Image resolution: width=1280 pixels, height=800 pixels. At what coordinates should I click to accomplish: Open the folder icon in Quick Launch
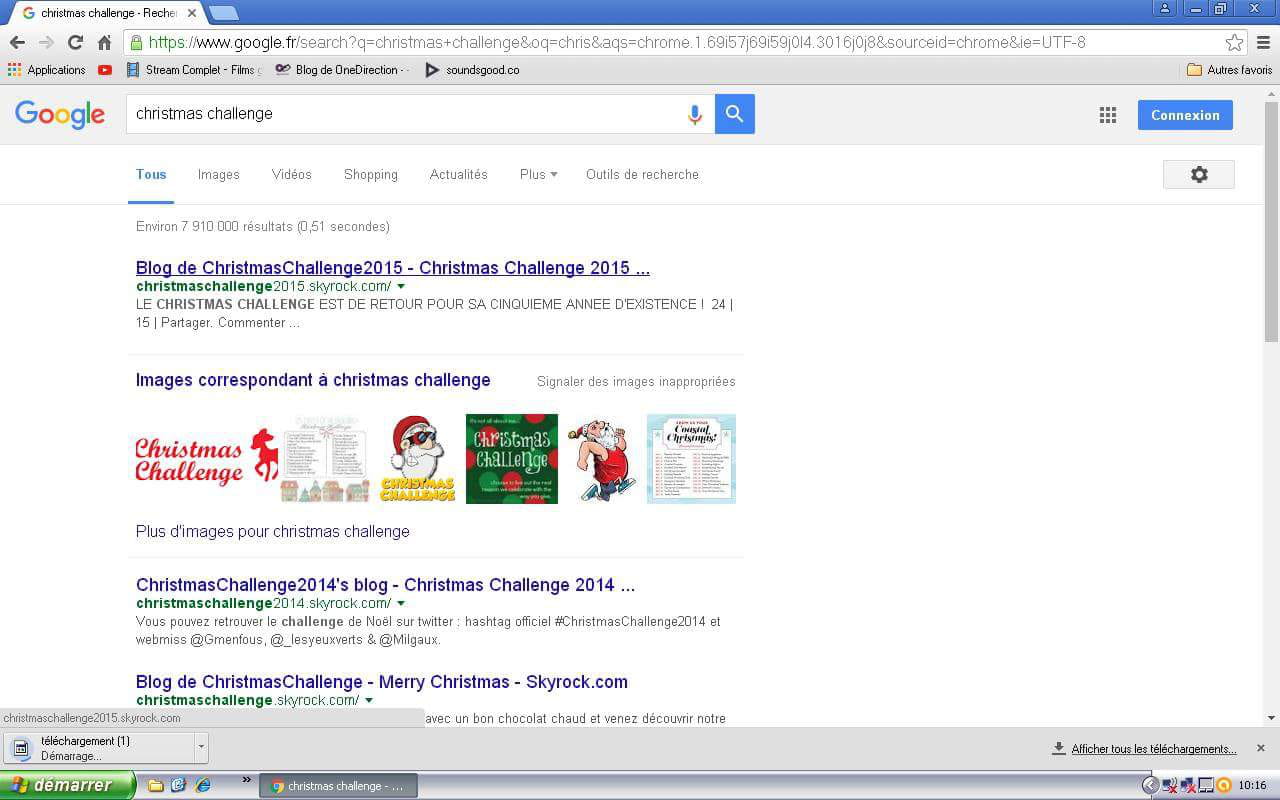[156, 786]
